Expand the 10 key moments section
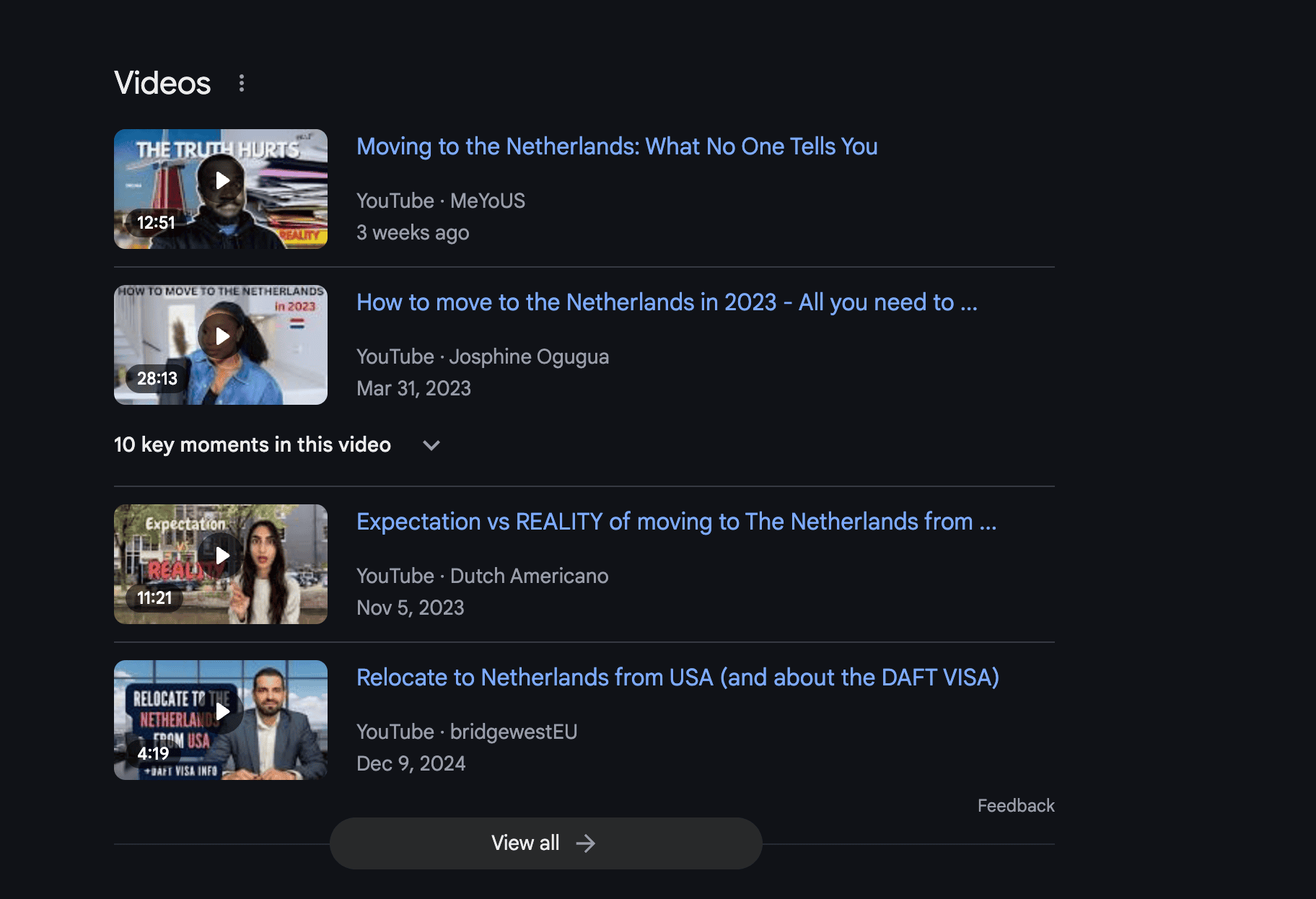Viewport: 1316px width, 899px height. pyautogui.click(x=252, y=445)
